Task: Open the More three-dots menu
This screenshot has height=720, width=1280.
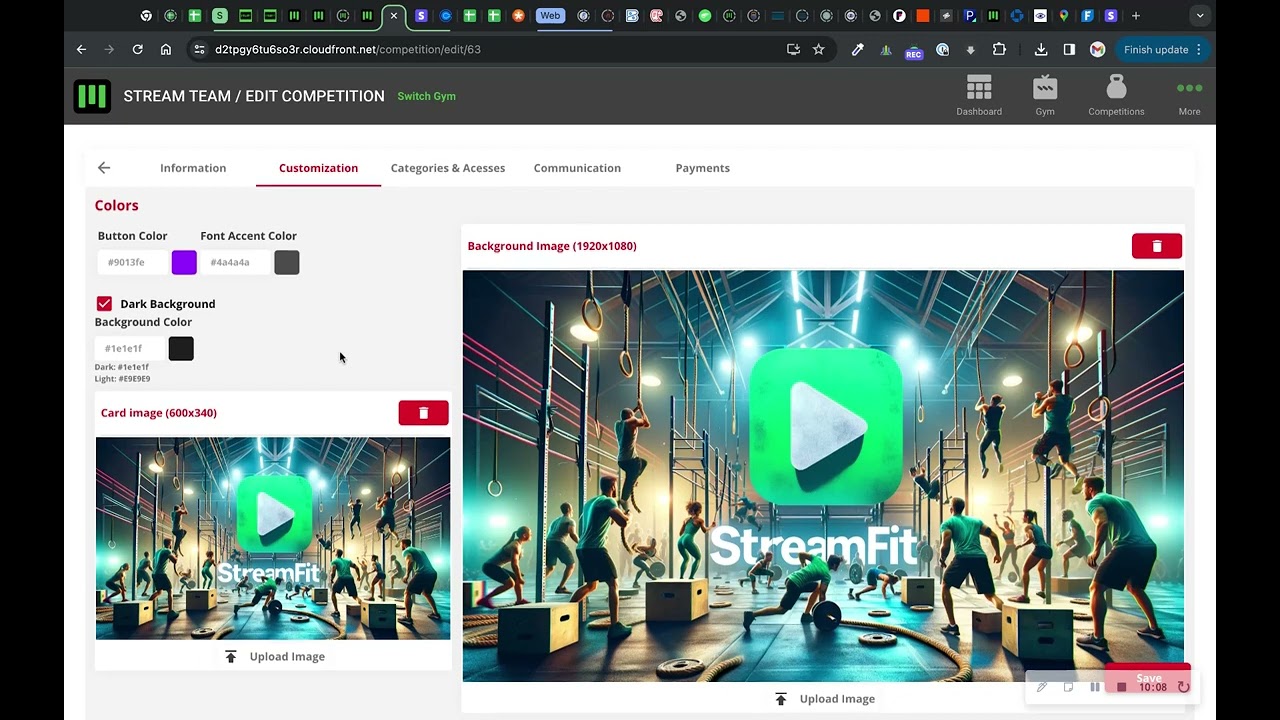Action: pyautogui.click(x=1189, y=88)
